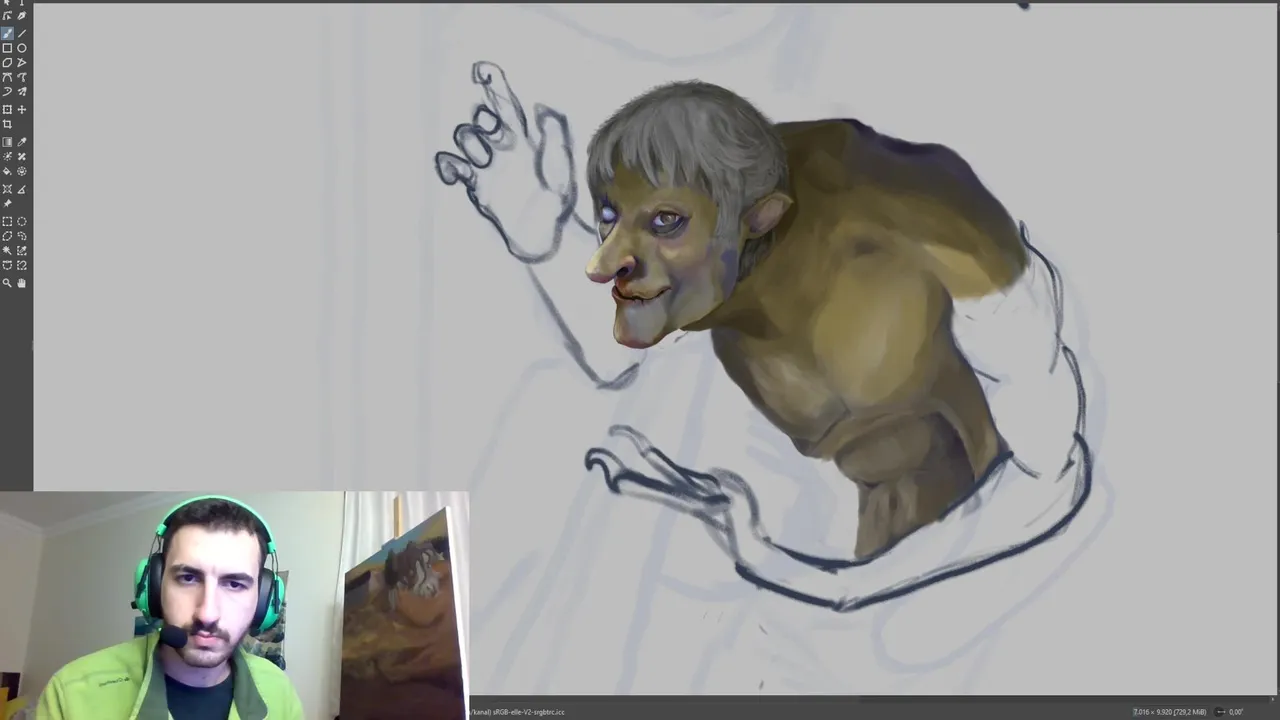Select the Edit Shapes tool

click(x=7, y=16)
